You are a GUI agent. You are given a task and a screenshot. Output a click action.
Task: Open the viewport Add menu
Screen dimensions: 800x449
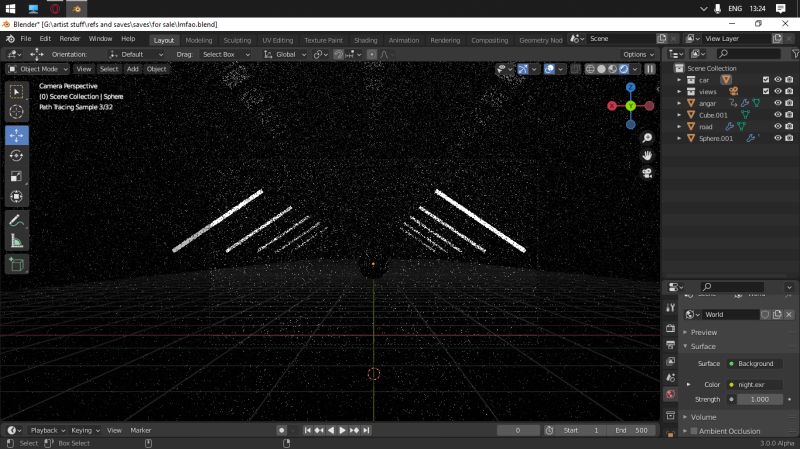click(133, 69)
